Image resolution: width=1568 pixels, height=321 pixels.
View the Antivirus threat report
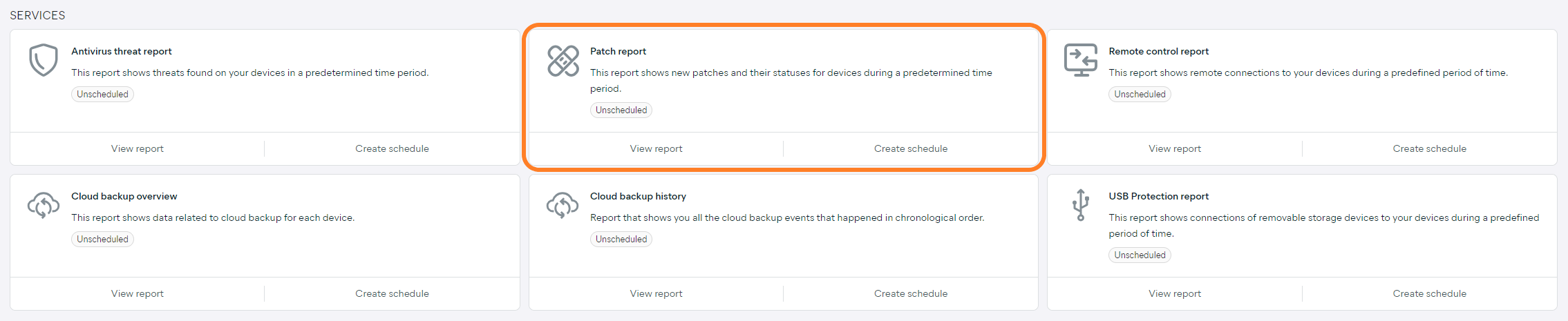[138, 148]
